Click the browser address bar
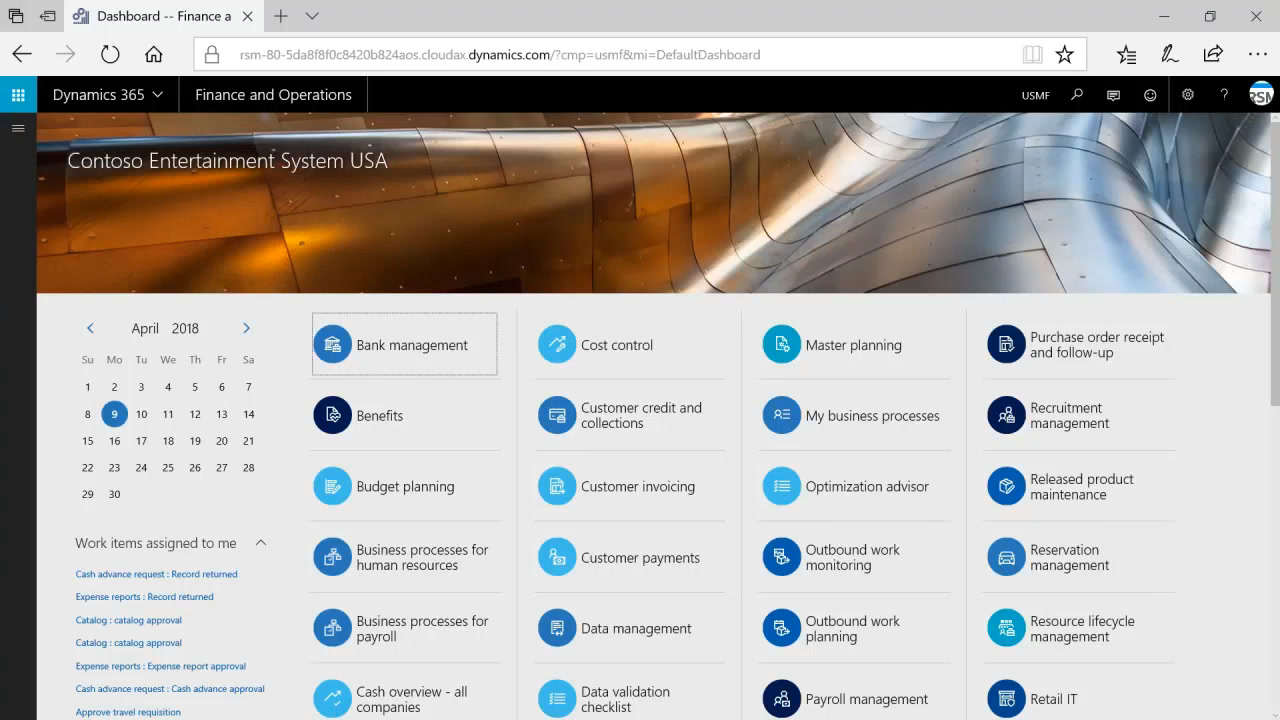This screenshot has width=1280, height=720. click(640, 55)
